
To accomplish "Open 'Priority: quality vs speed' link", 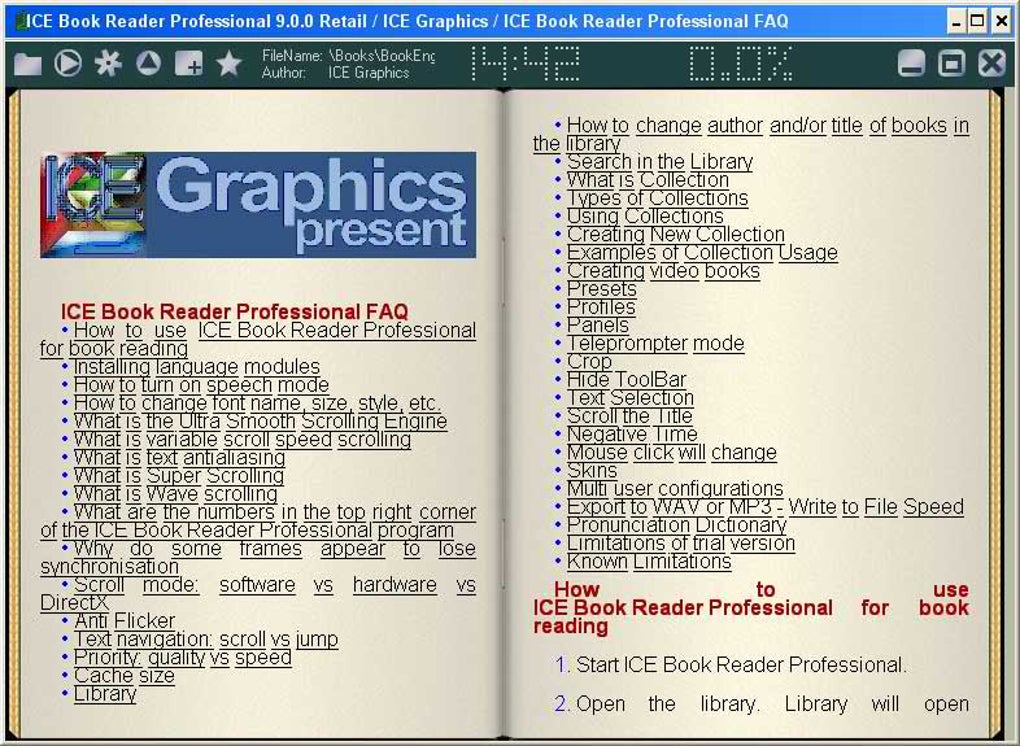I will [x=183, y=658].
